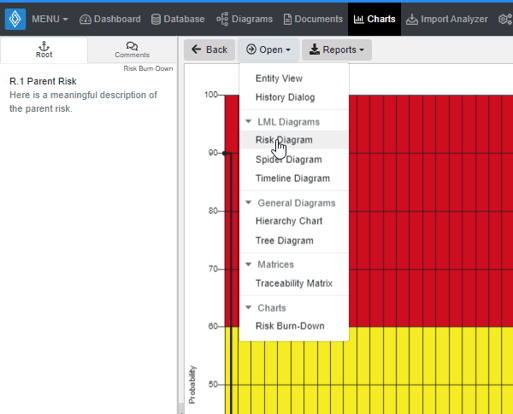This screenshot has height=414, width=513.
Task: Click the Back button
Action: (209, 50)
